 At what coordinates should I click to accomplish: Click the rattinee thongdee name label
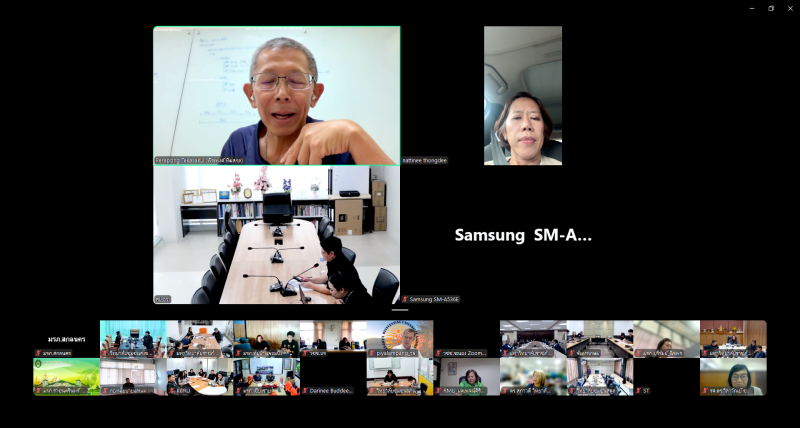[x=425, y=160]
